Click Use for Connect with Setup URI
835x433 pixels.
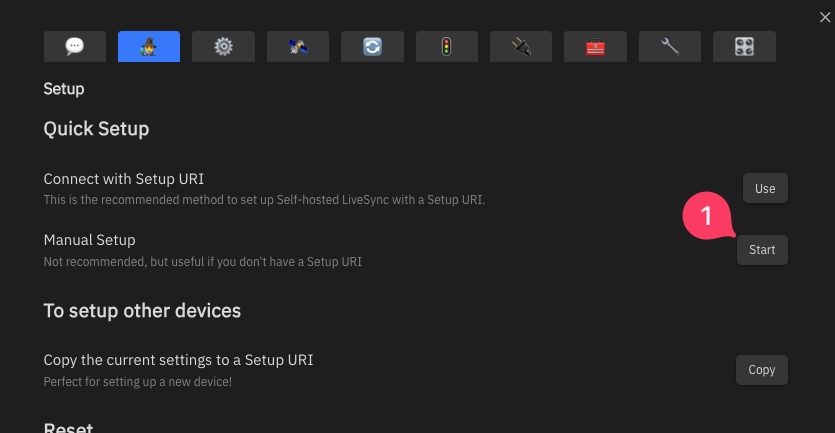[x=765, y=188]
